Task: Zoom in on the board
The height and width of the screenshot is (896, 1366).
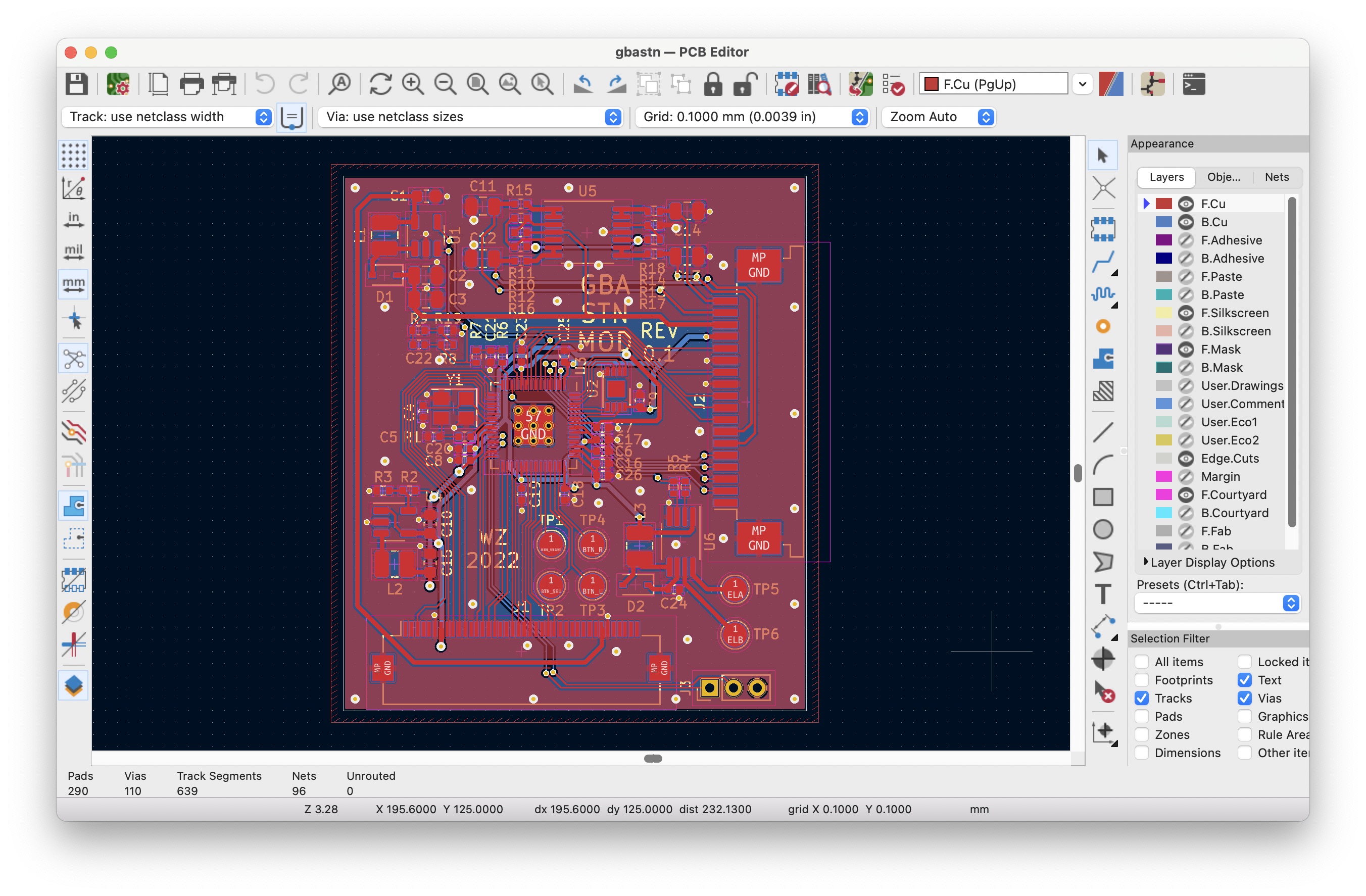Action: [413, 84]
